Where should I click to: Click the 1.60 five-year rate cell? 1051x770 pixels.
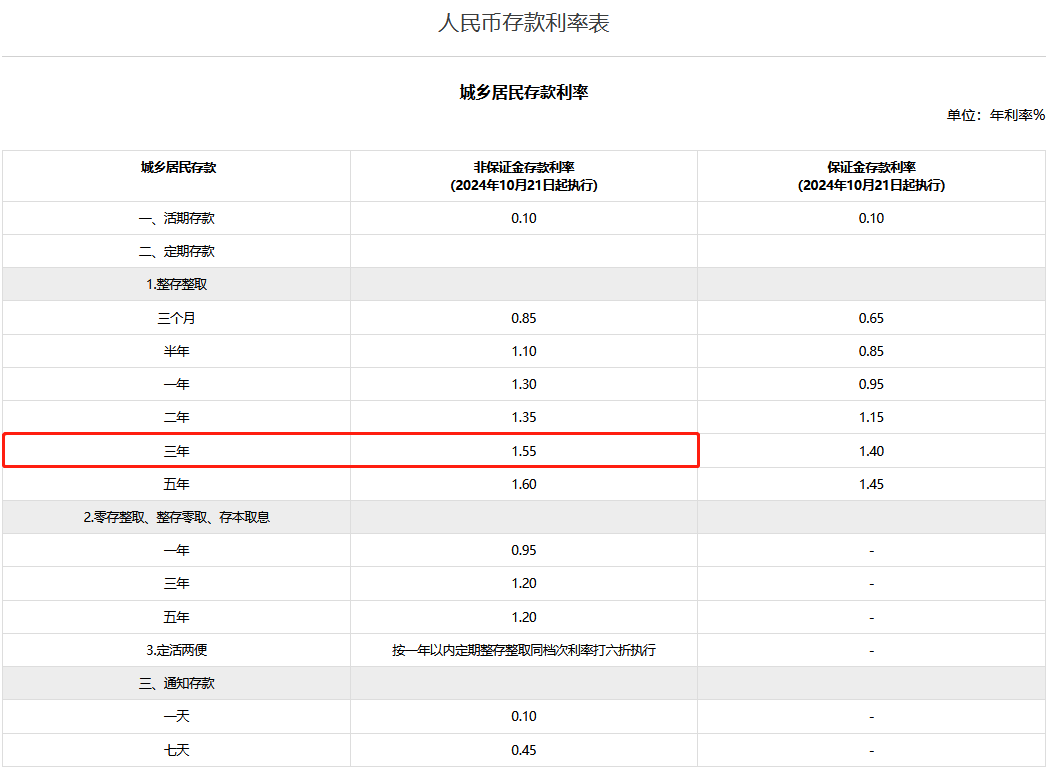pos(524,484)
